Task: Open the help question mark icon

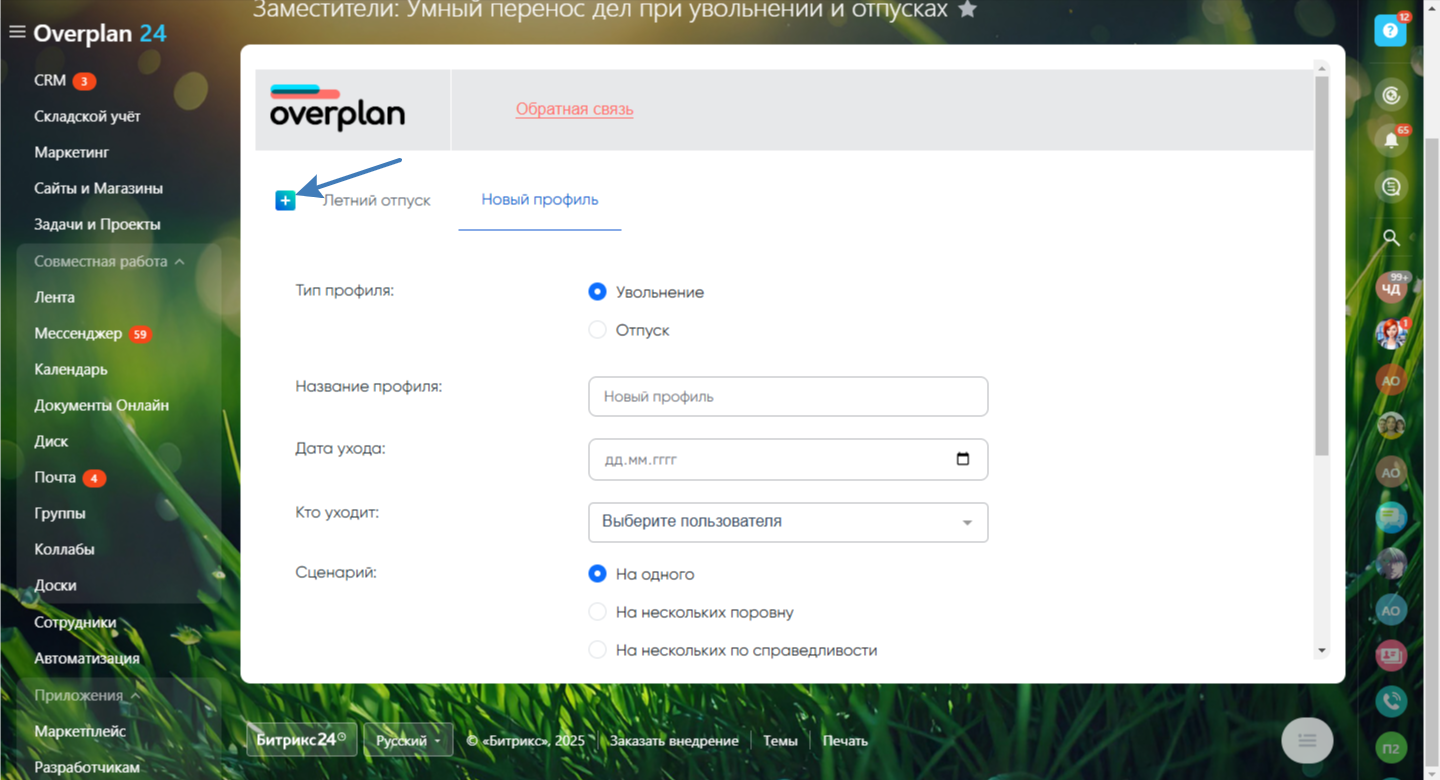Action: pyautogui.click(x=1390, y=31)
